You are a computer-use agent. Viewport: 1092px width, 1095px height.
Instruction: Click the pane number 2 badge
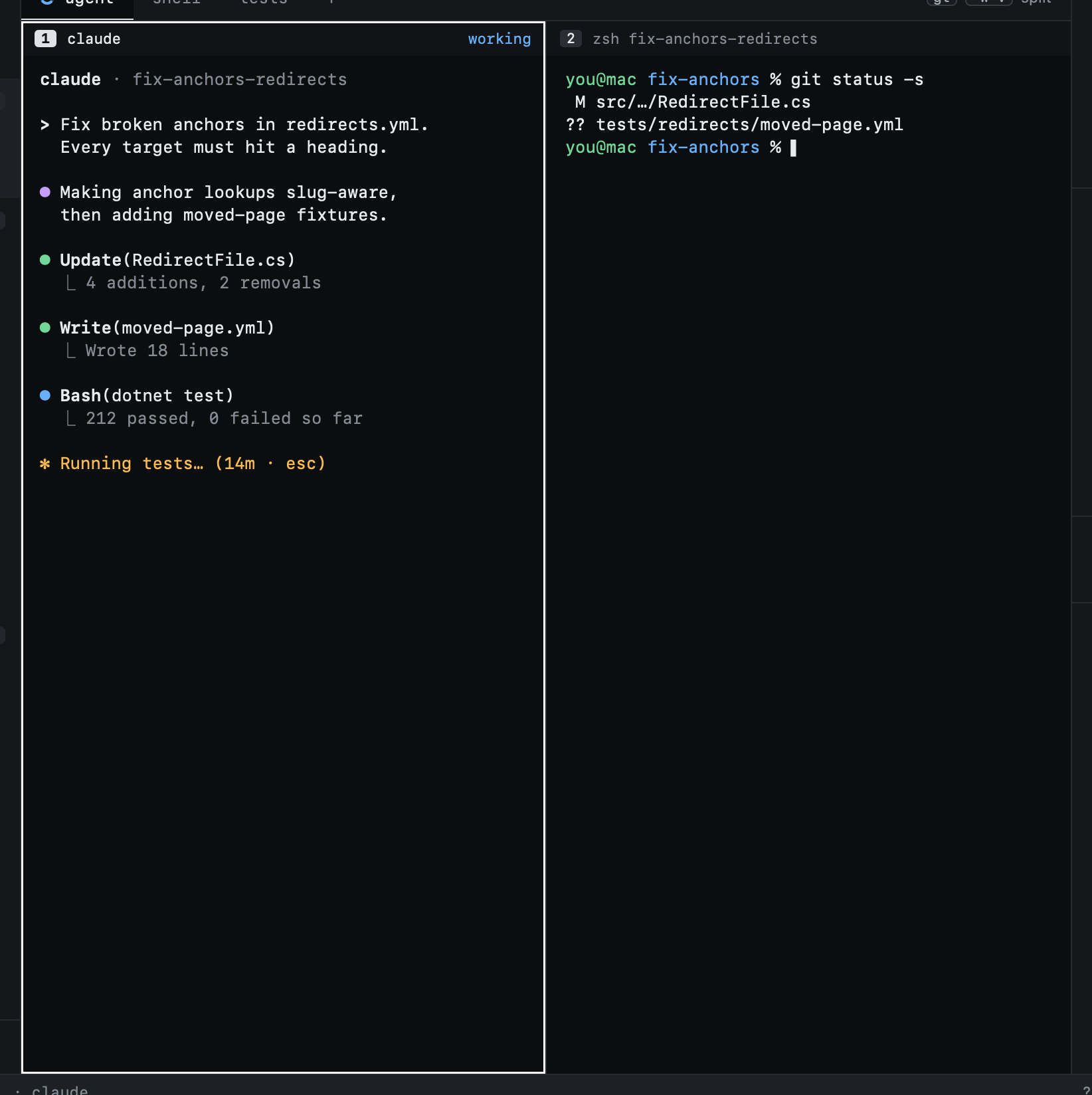point(571,39)
